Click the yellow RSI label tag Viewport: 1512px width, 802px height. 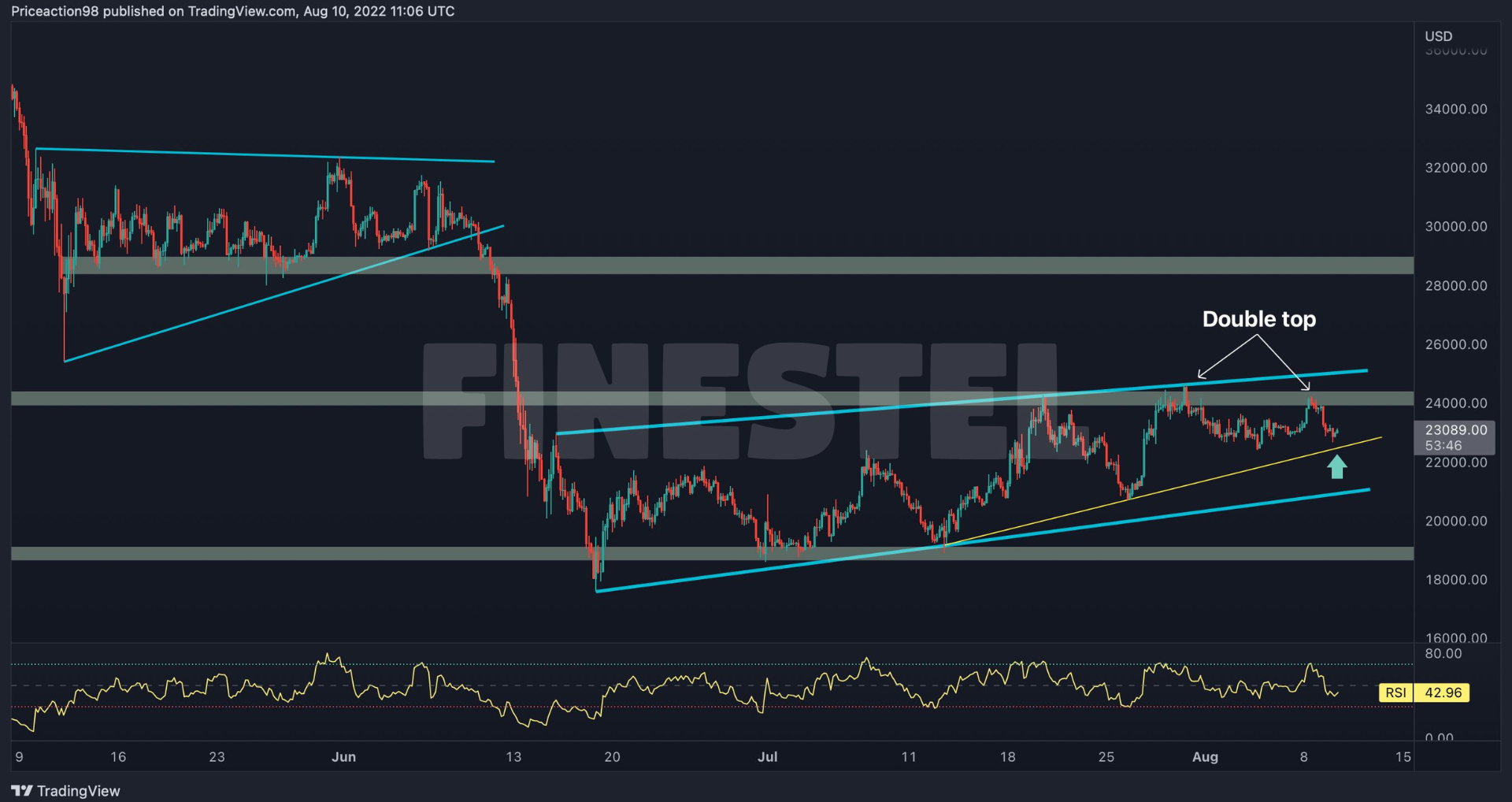click(1395, 692)
